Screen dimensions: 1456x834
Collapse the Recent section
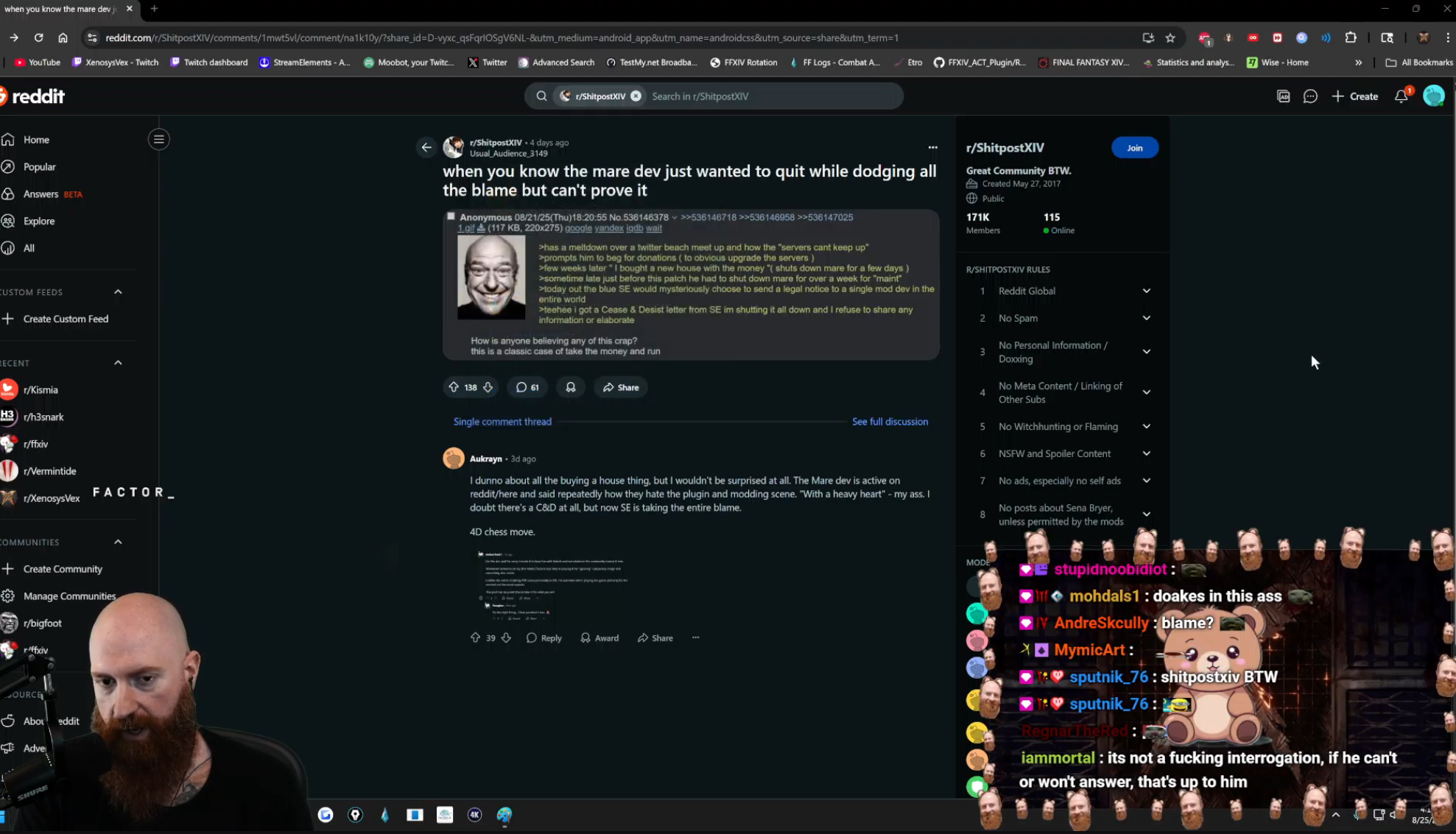pos(118,363)
